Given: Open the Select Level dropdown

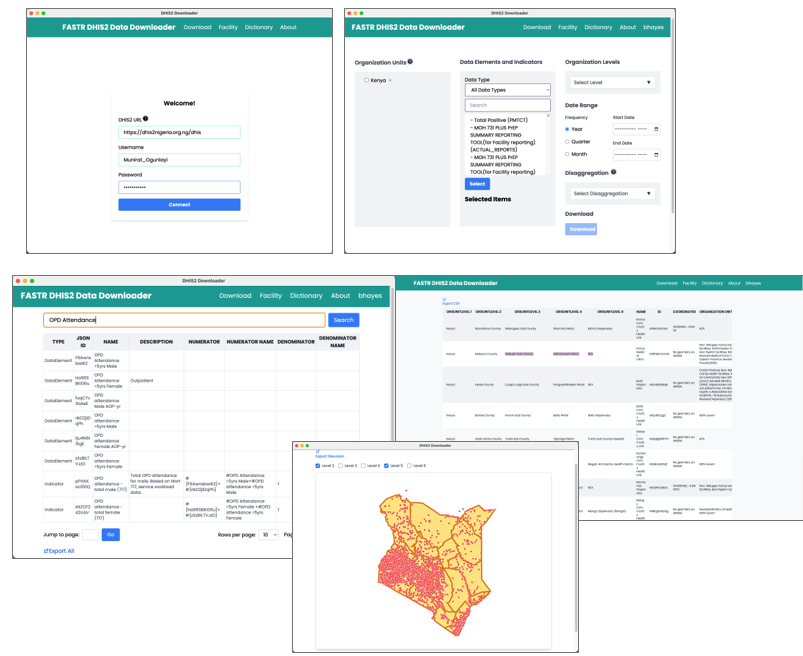Looking at the screenshot, I should pos(612,82).
